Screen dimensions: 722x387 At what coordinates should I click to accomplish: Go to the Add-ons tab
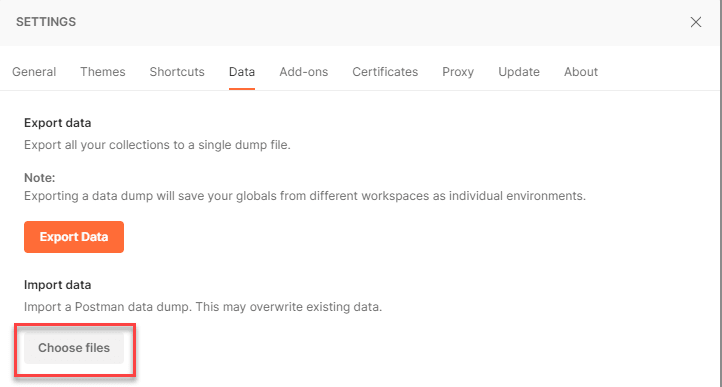click(303, 72)
